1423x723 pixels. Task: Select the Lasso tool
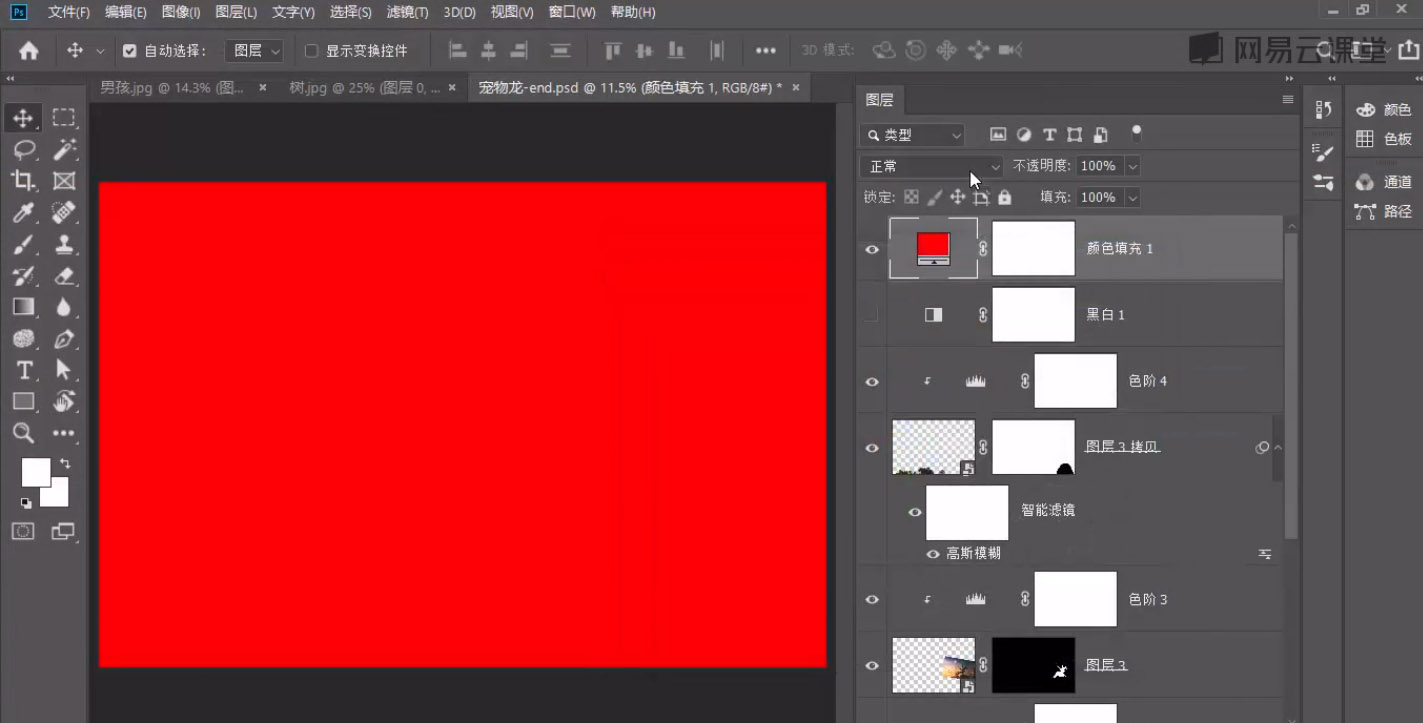(23, 150)
